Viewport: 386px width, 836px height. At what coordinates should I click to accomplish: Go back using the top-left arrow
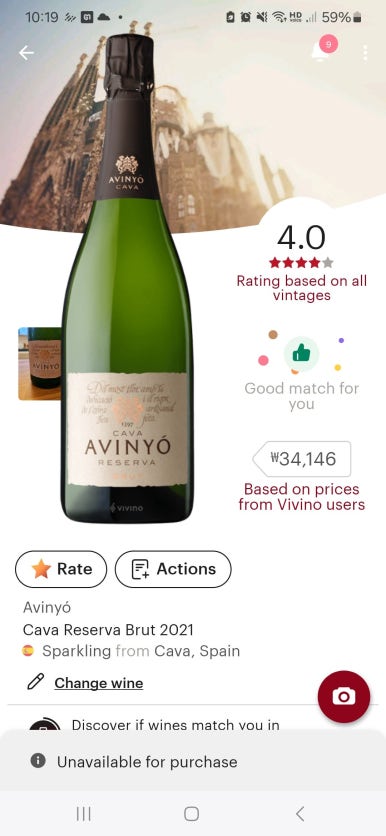(x=26, y=52)
